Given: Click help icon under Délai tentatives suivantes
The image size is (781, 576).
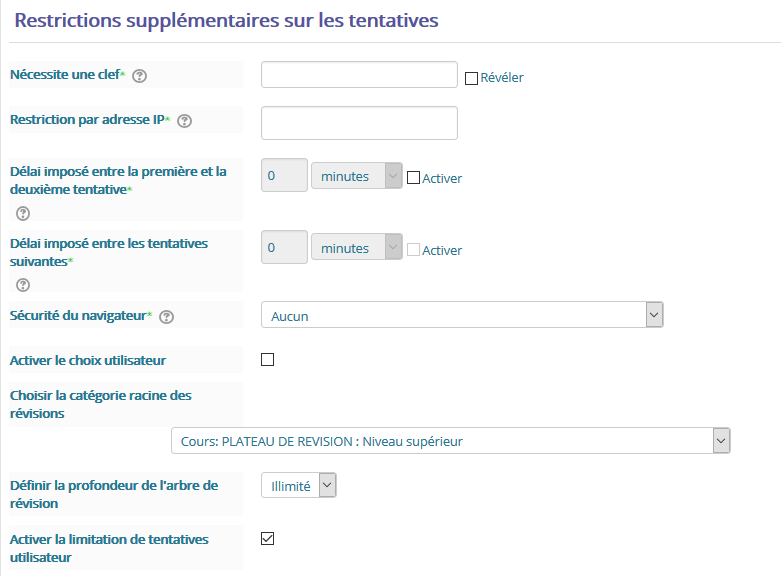Looking at the screenshot, I should [23, 285].
